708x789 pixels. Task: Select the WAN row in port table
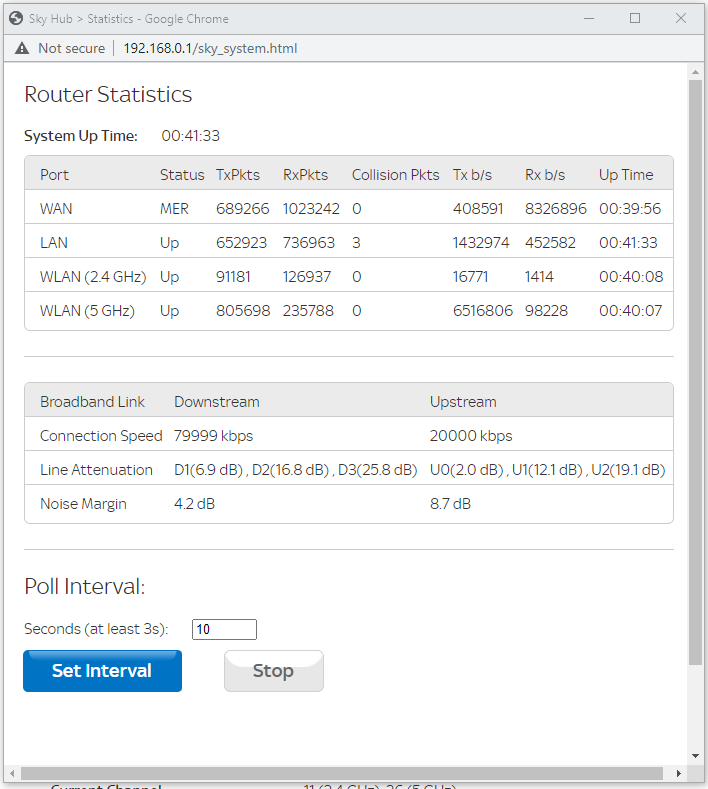click(348, 209)
